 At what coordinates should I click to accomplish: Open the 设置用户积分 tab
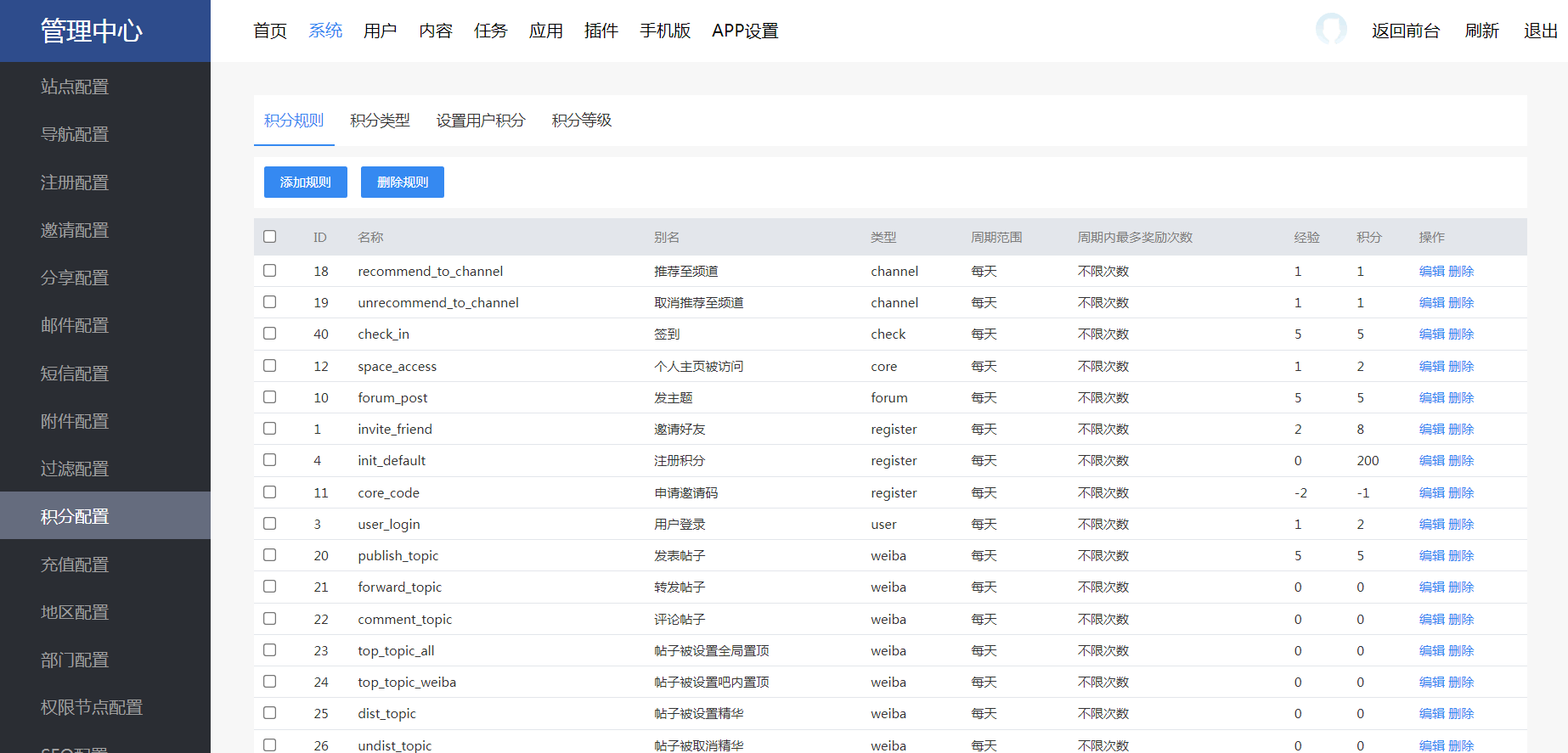(481, 121)
